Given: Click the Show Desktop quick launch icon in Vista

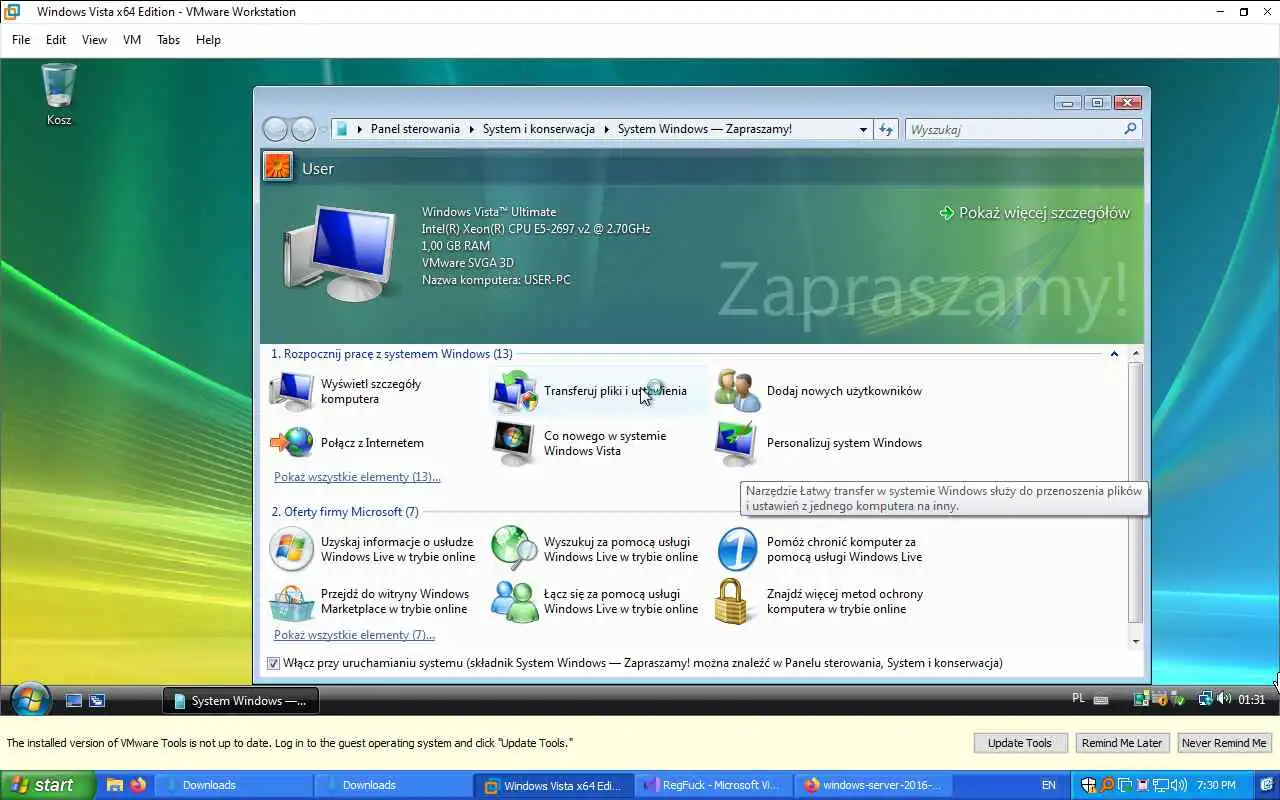Looking at the screenshot, I should click(74, 701).
